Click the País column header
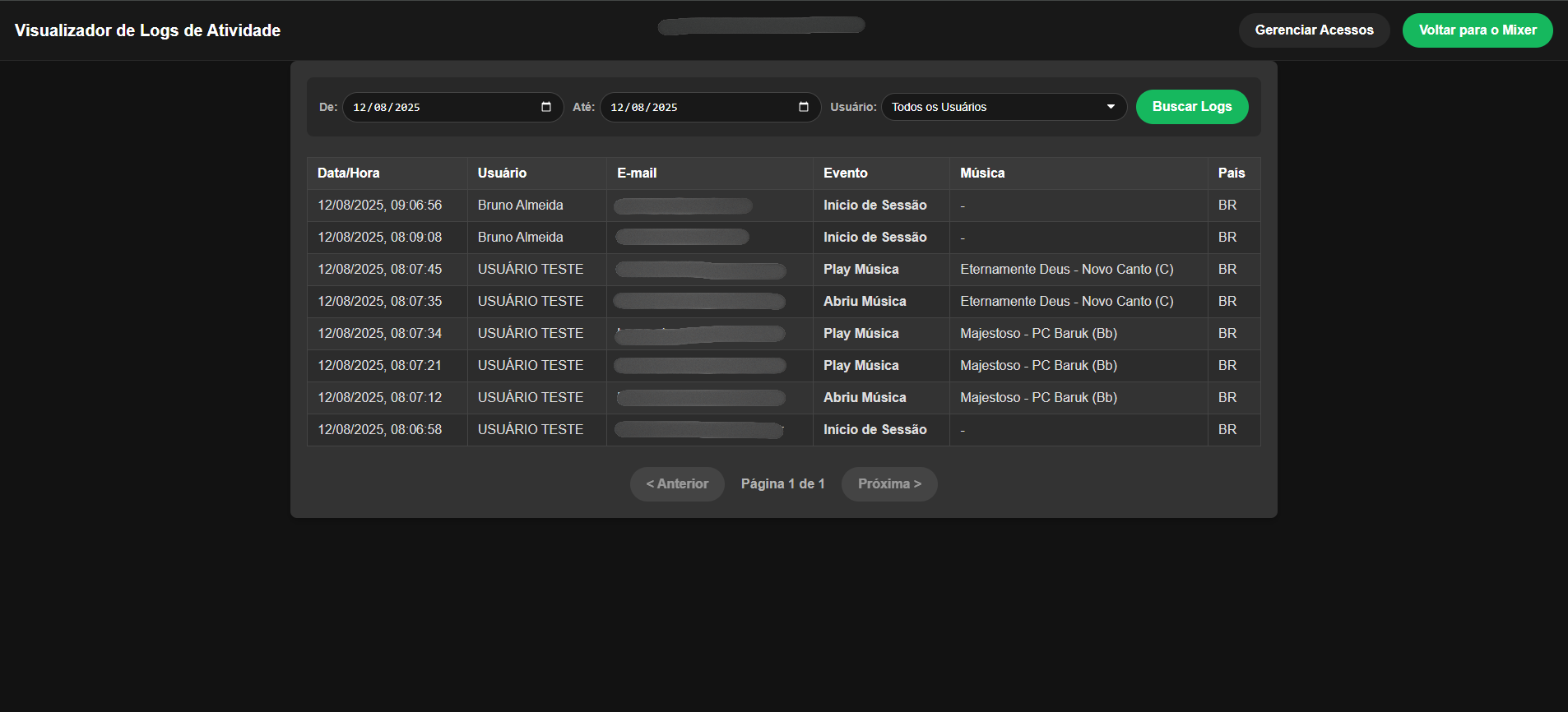Viewport: 1568px width, 712px height. pyautogui.click(x=1231, y=173)
